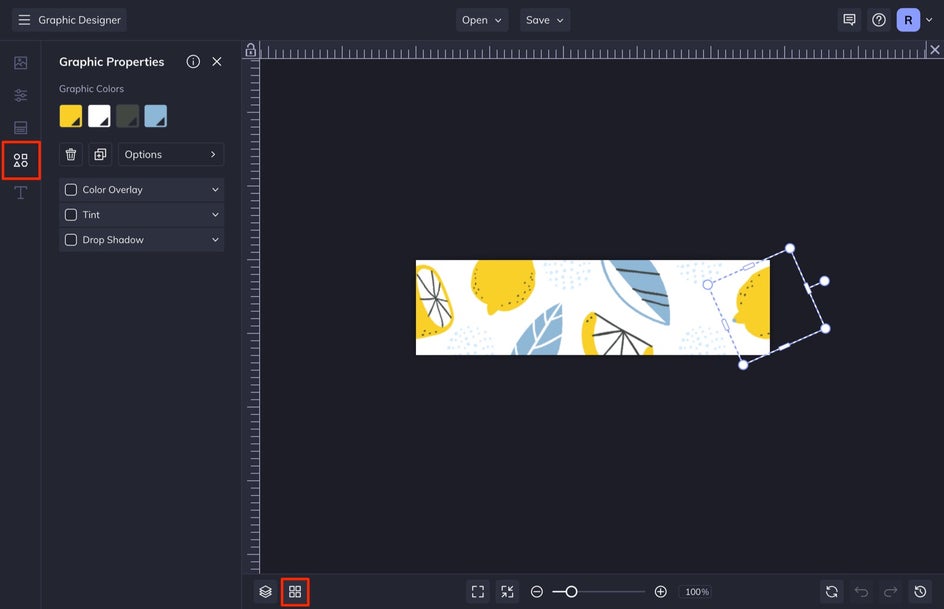Click the fit to screen icon

pos(478,592)
